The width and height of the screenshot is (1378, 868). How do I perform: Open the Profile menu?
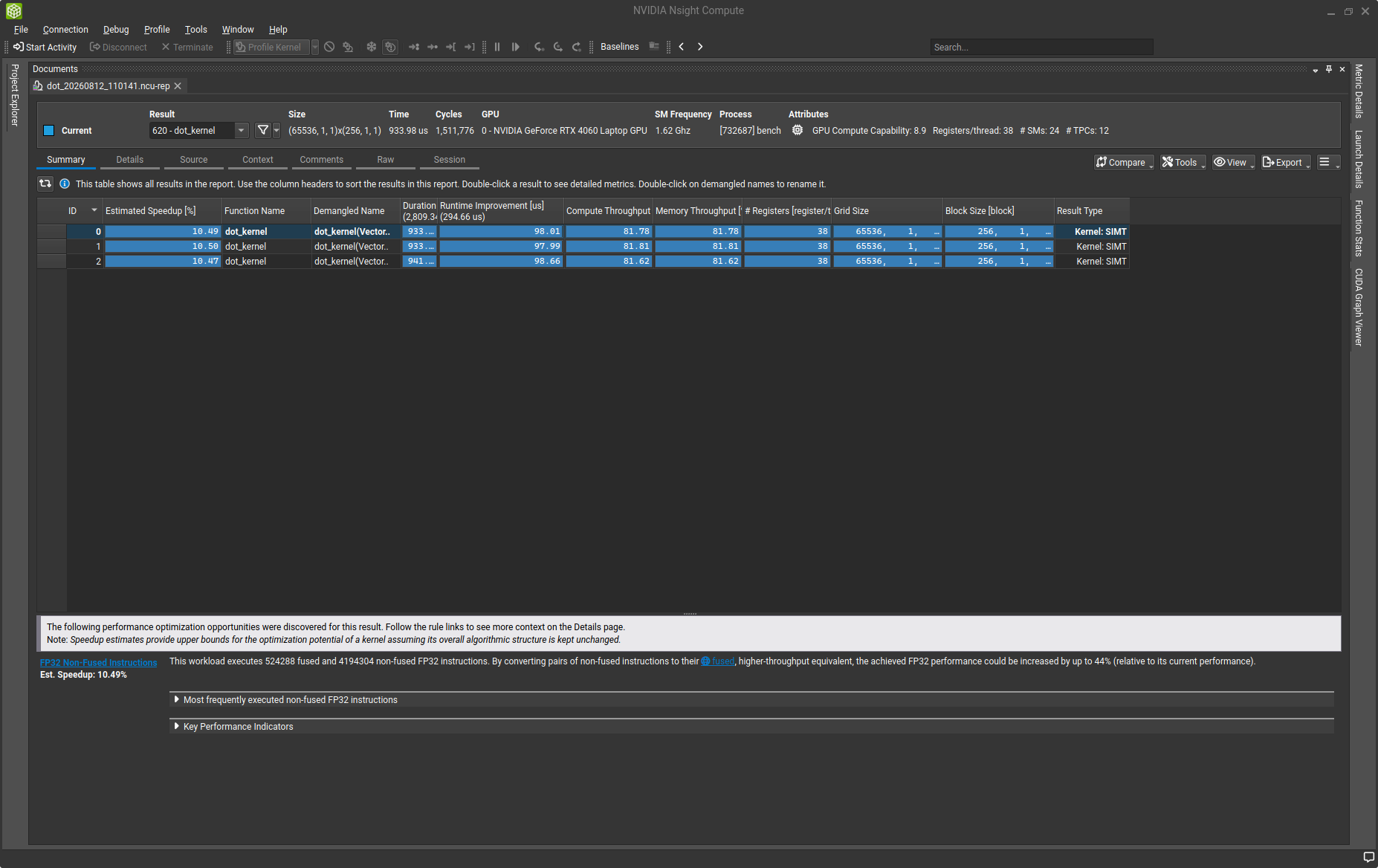pos(157,30)
